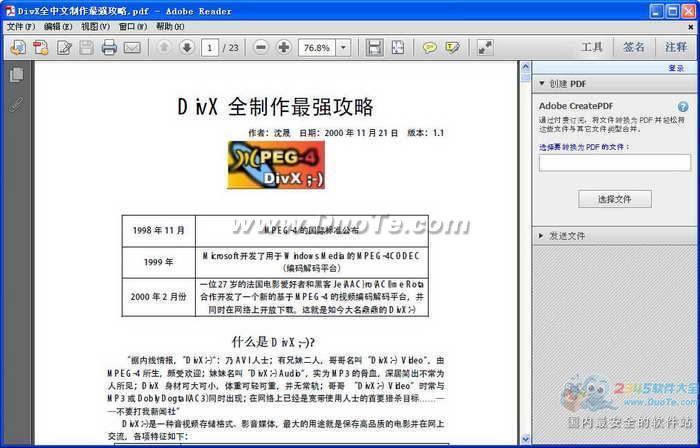
Task: Click the edit/sign document toolbar icon
Action: 64,47
